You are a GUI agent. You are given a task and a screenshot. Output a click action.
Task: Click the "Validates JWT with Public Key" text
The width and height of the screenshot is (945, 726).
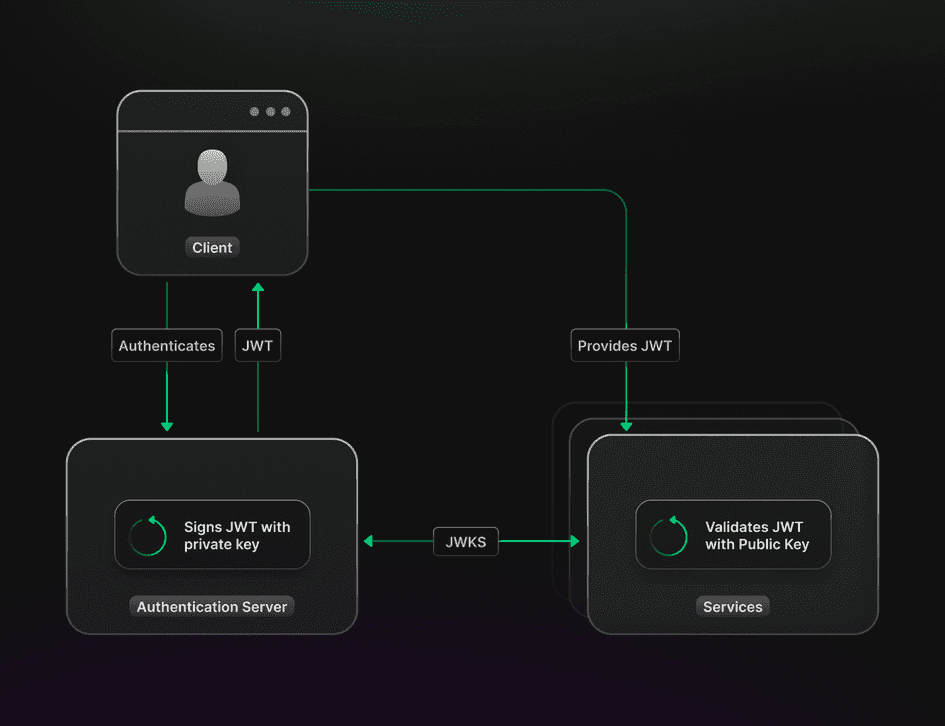click(757, 536)
